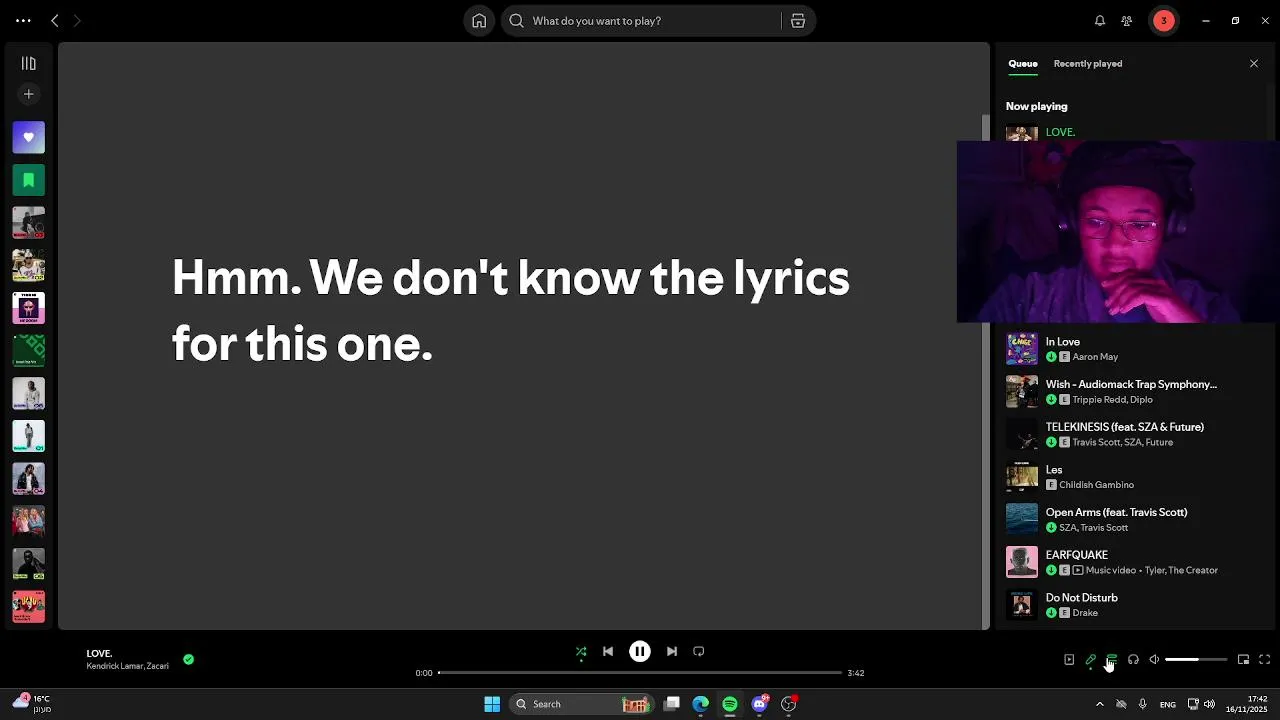The width and height of the screenshot is (1280, 720).
Task: Open the Now Playing view
Action: tap(1069, 659)
